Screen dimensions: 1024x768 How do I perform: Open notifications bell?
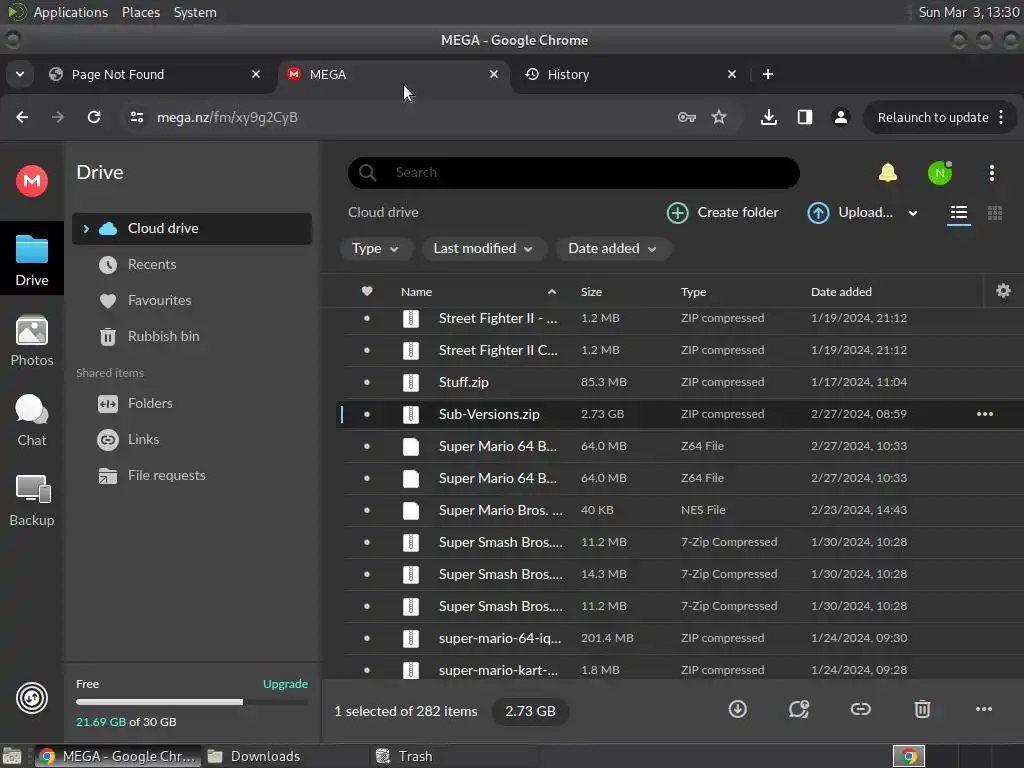[888, 172]
